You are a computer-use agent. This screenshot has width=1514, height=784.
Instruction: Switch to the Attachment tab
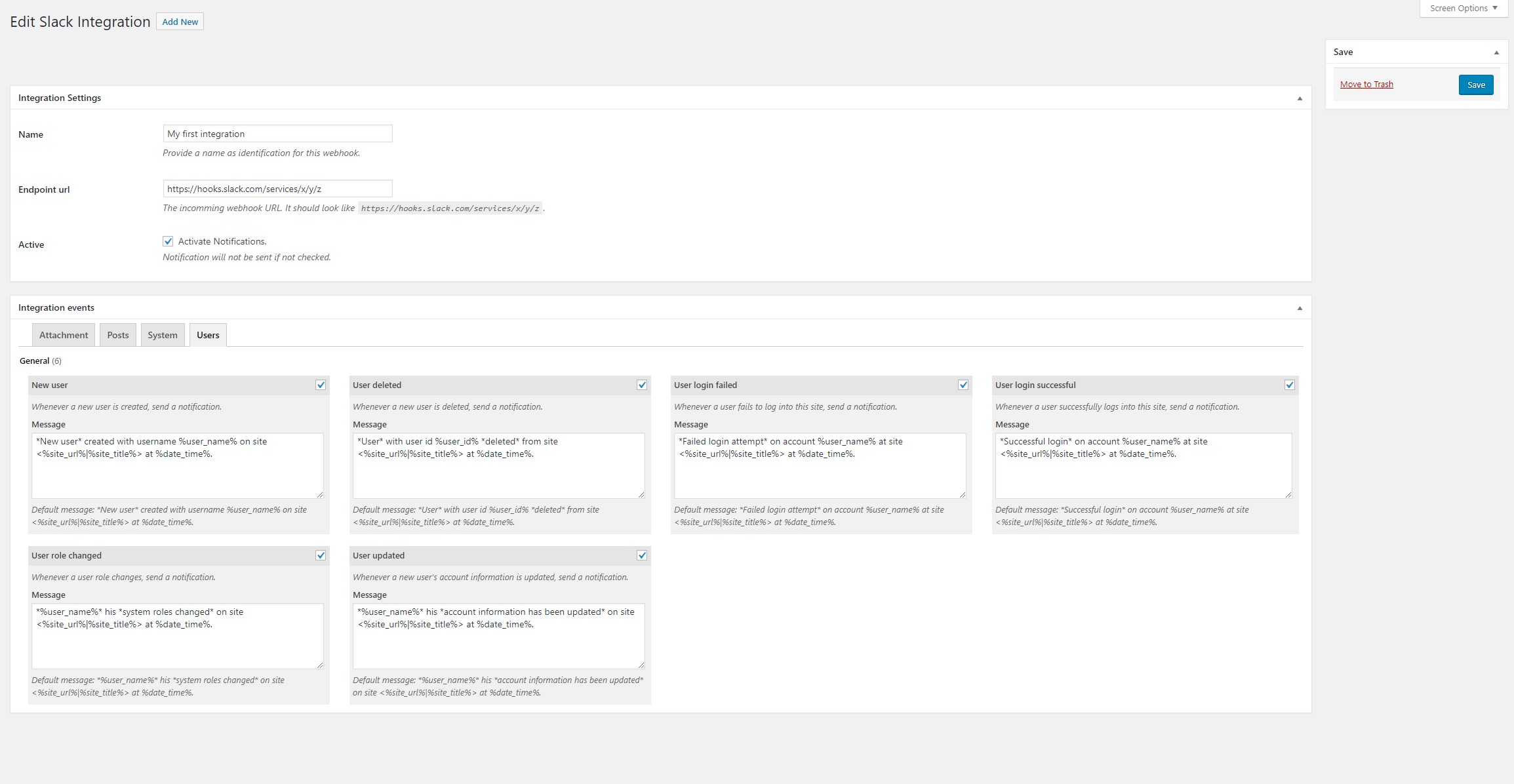[x=64, y=335]
